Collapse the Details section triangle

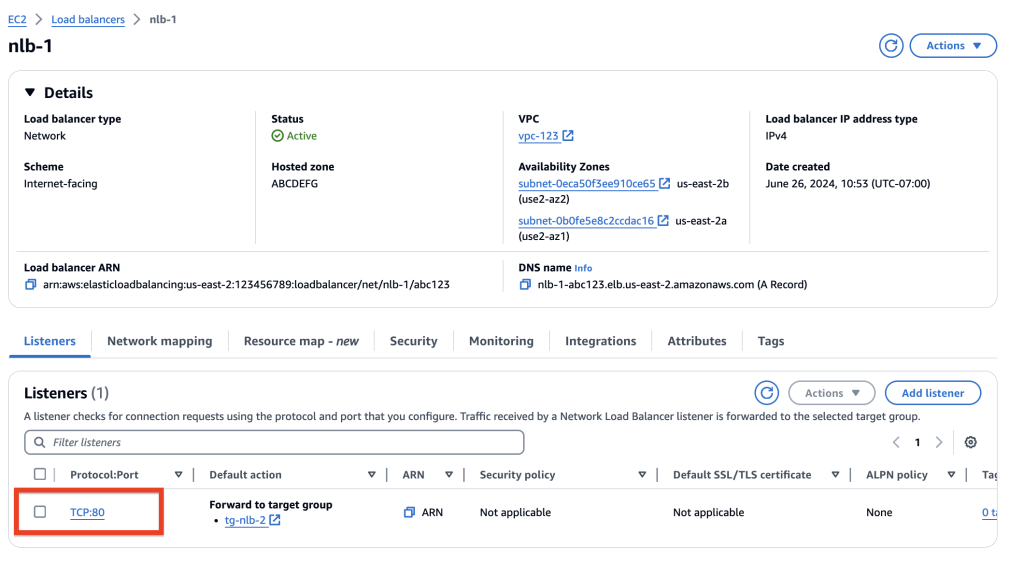[30, 93]
